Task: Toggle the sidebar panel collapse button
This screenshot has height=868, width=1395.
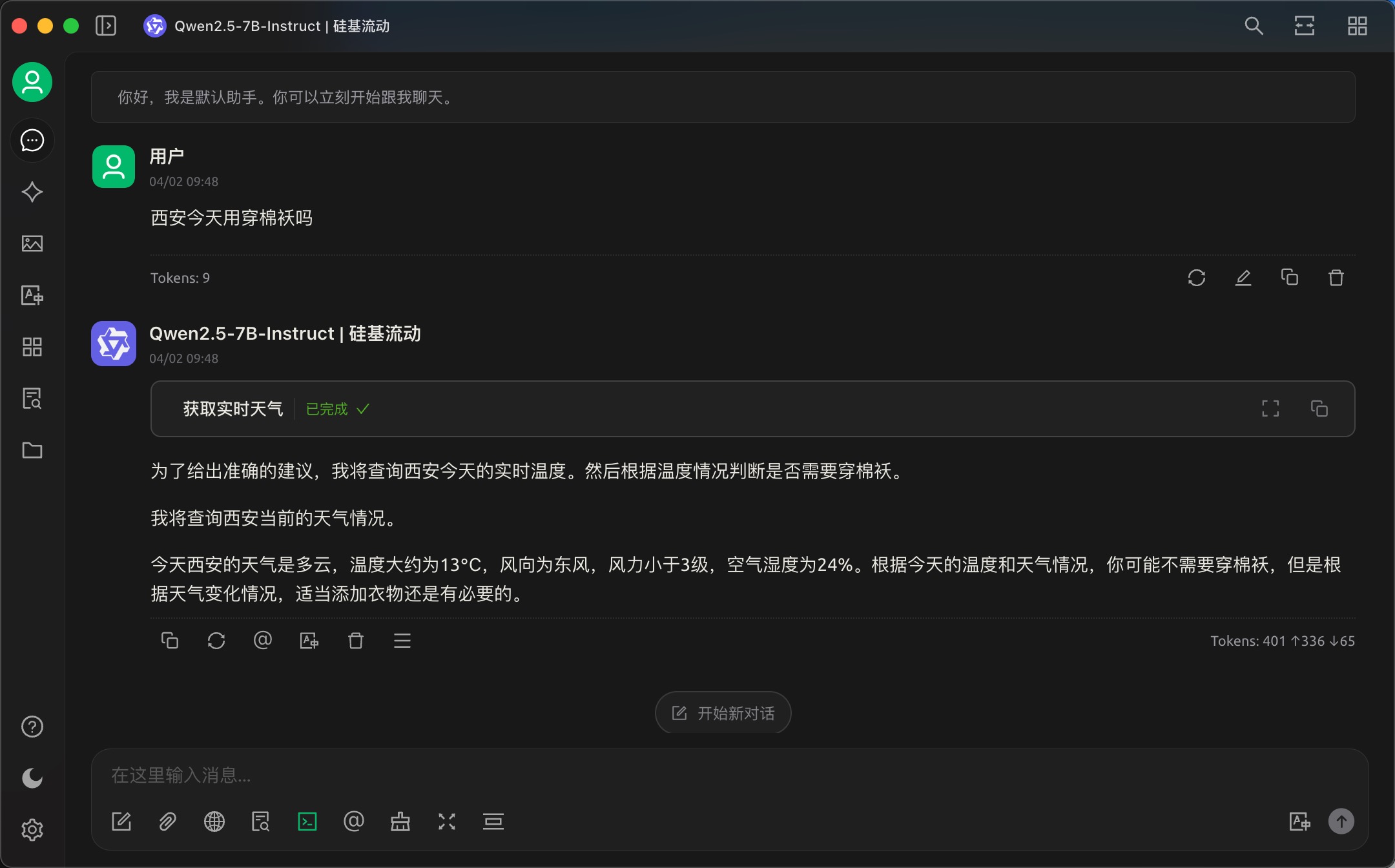Action: pos(106,26)
